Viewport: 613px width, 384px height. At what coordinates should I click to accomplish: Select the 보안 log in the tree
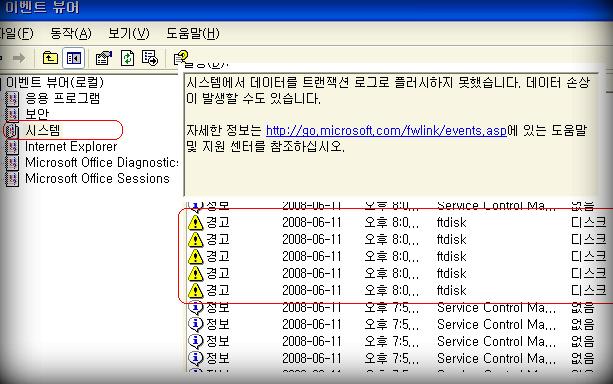coord(37,114)
